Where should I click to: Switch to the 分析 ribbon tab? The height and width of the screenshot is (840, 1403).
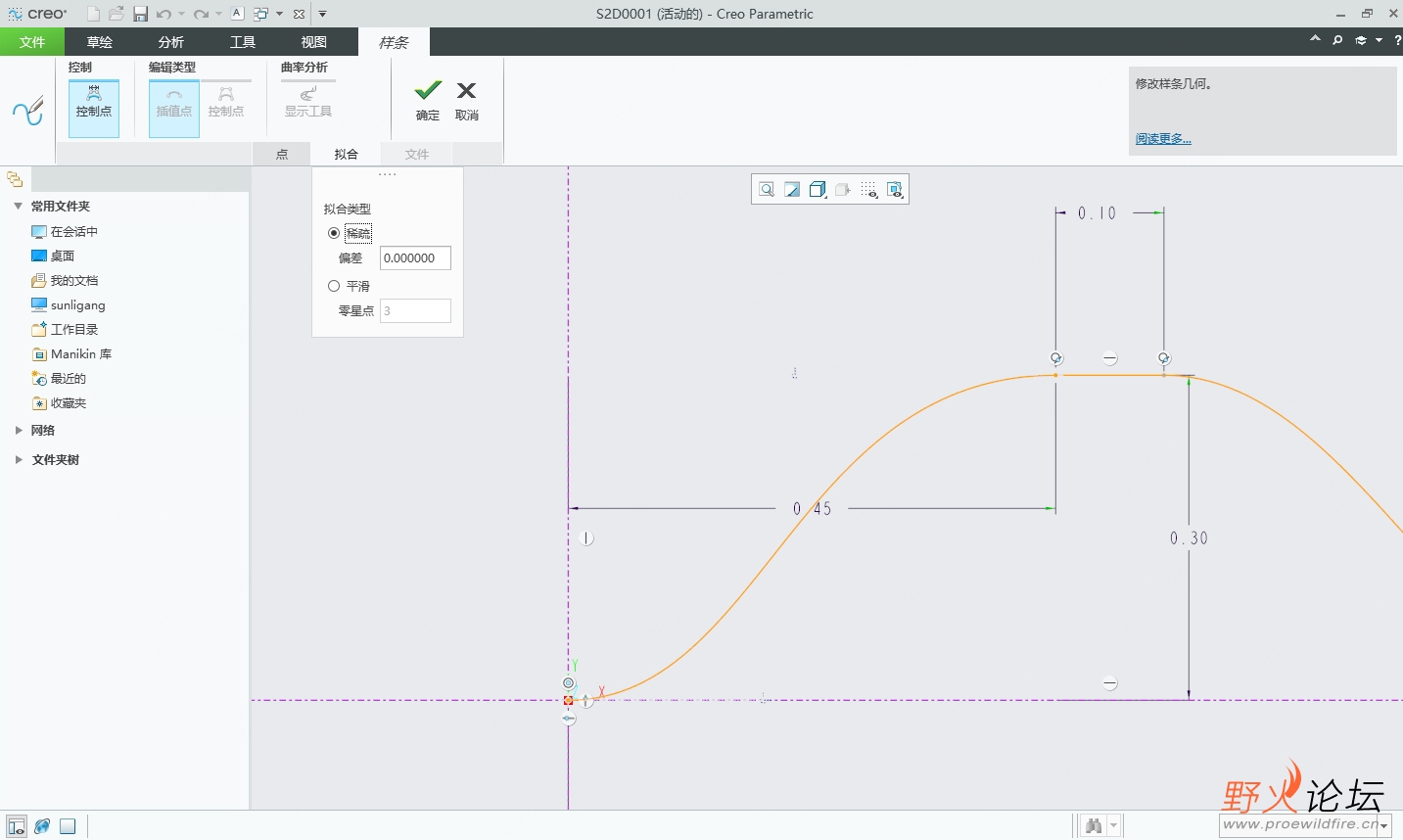point(171,42)
